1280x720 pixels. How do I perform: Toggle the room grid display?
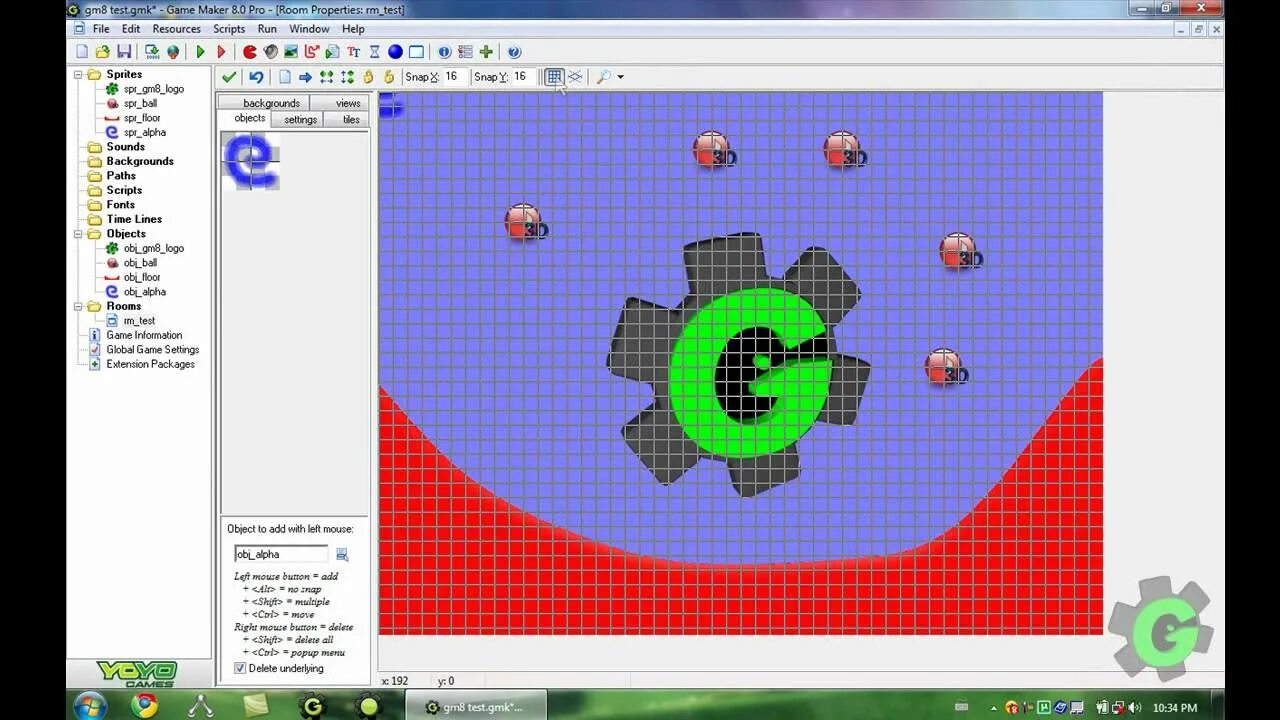pyautogui.click(x=554, y=77)
